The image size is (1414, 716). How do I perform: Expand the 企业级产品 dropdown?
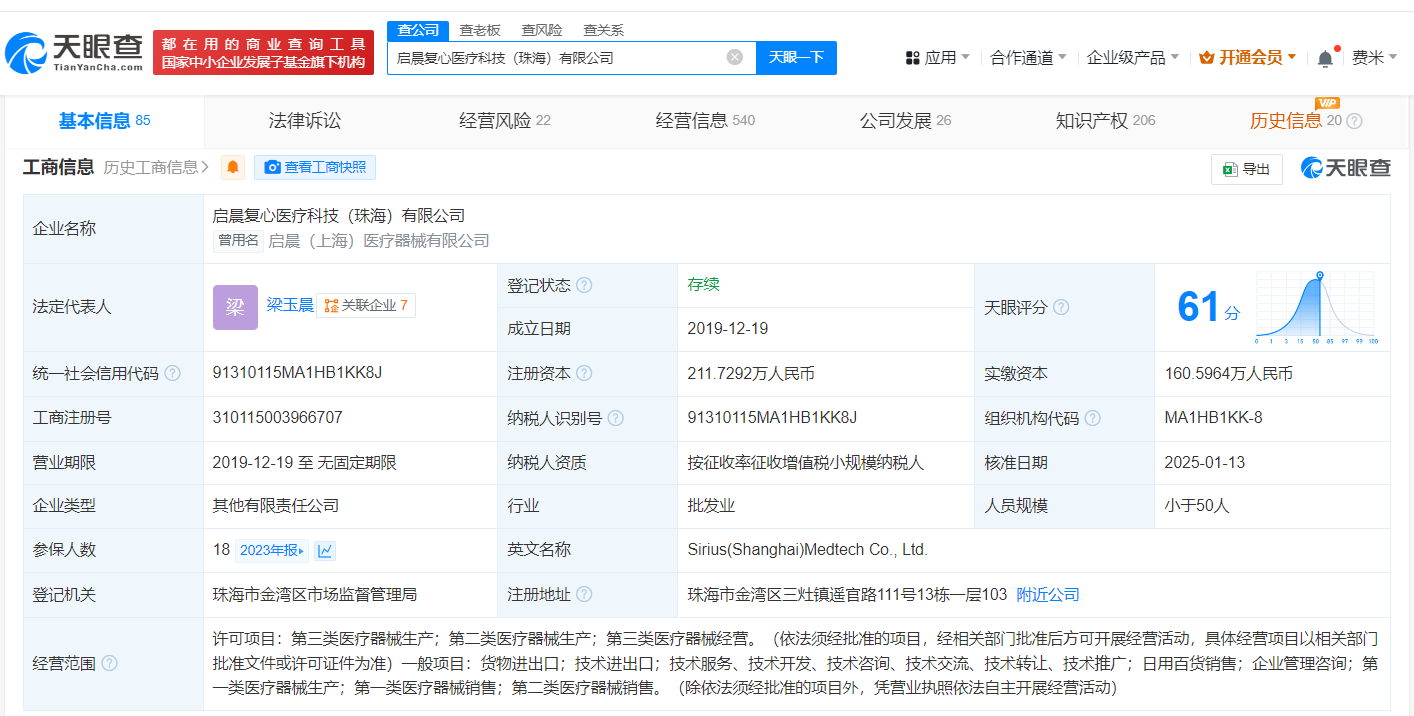coord(1132,58)
